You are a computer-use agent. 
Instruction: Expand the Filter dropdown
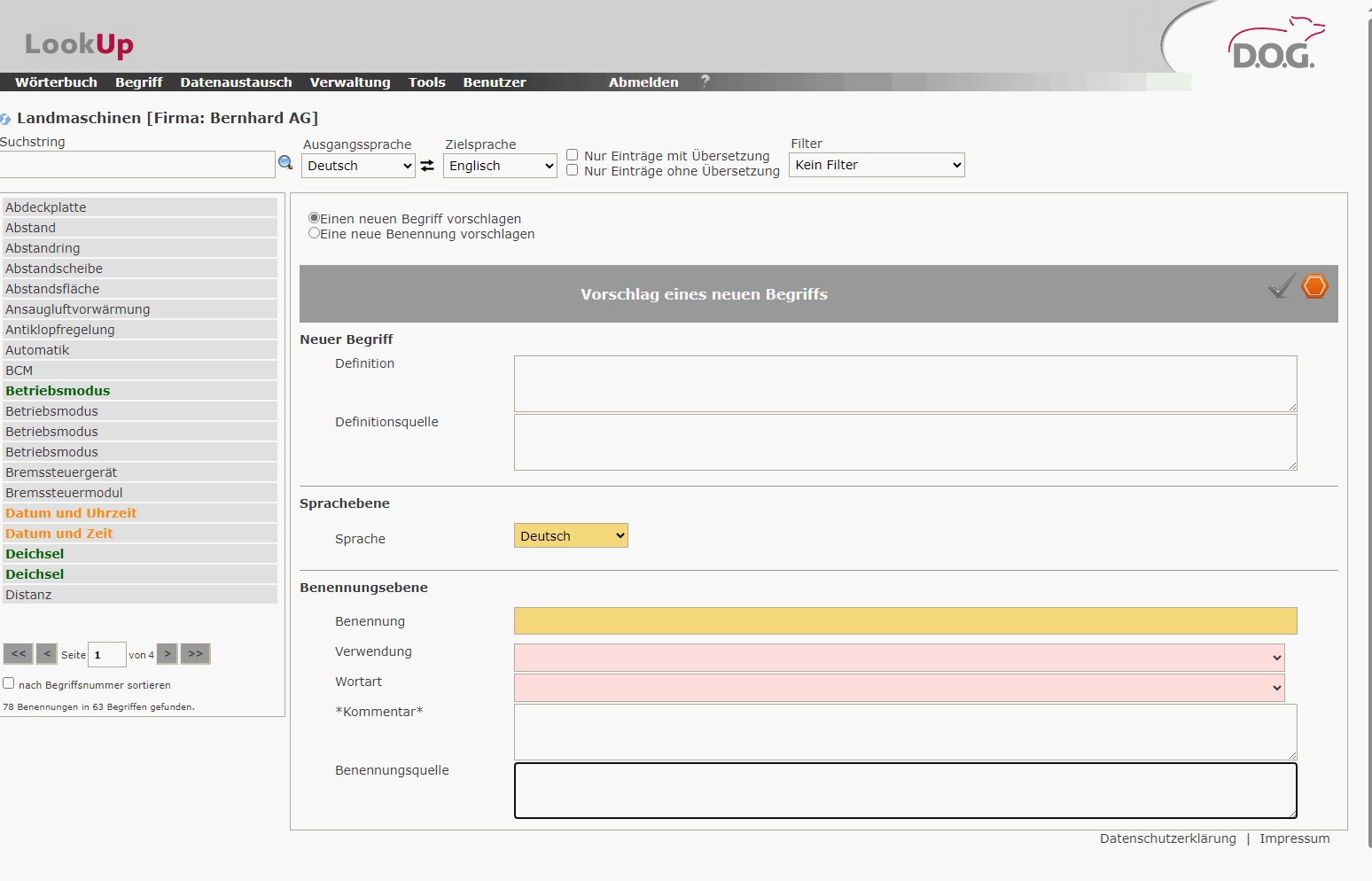pyautogui.click(x=877, y=165)
